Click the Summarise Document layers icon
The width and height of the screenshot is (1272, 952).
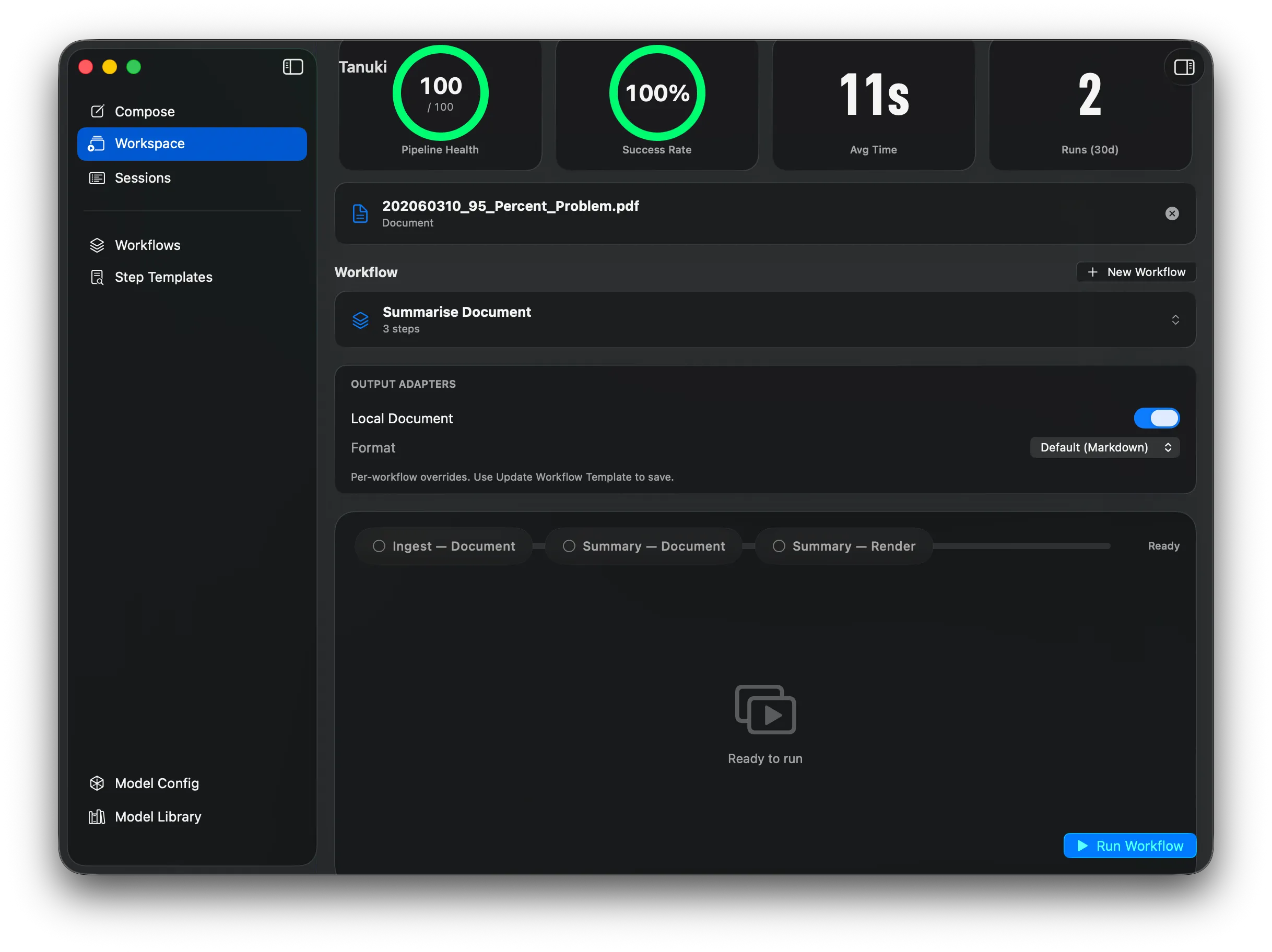coord(360,319)
